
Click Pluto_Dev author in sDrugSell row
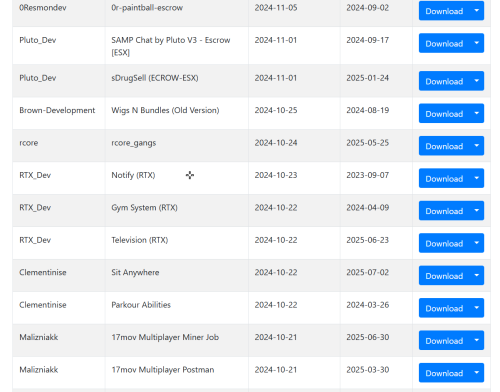[38, 78]
